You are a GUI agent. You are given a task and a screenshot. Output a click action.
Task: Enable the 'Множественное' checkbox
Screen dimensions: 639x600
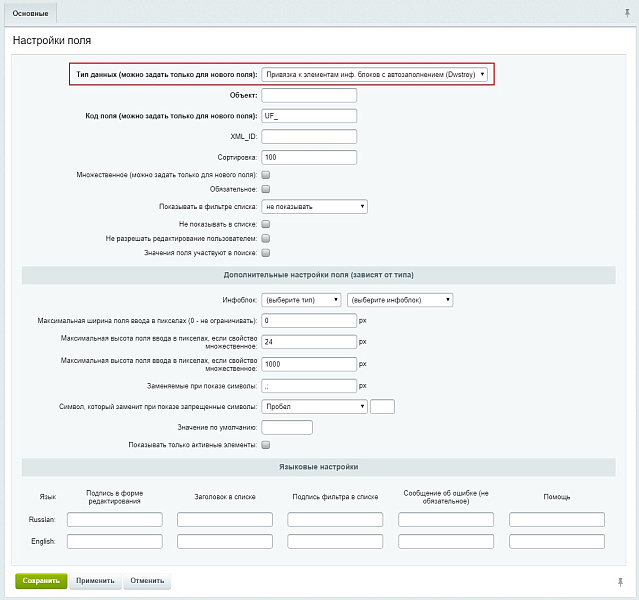266,175
